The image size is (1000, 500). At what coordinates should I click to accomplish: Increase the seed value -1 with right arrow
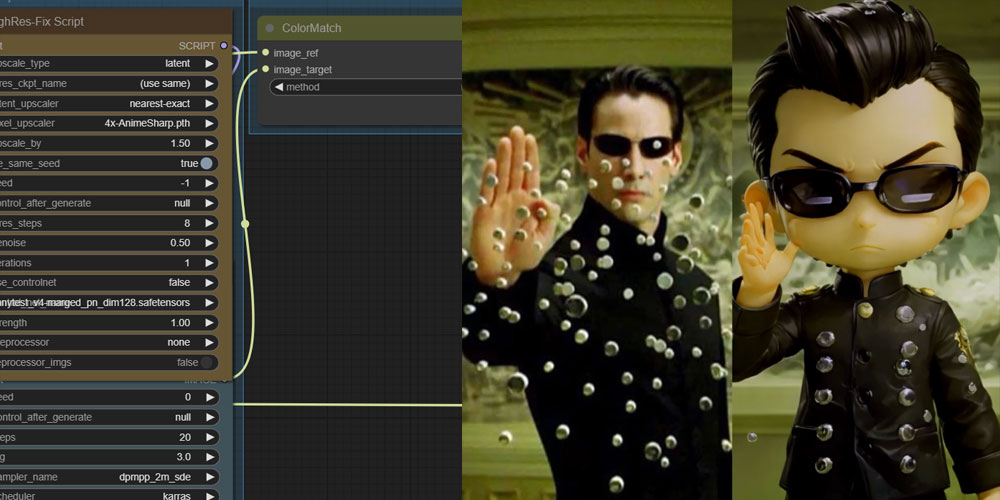[x=209, y=183]
